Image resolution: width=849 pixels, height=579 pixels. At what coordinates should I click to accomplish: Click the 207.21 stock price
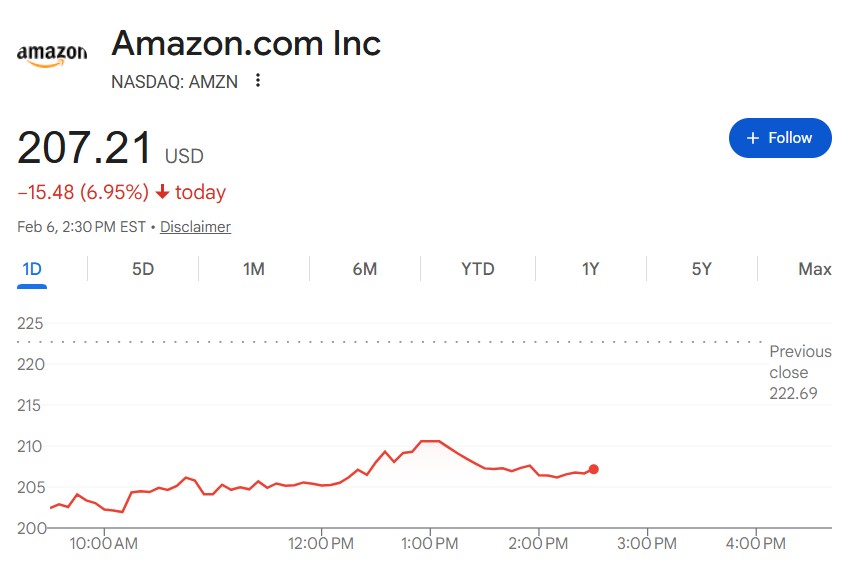[85, 148]
